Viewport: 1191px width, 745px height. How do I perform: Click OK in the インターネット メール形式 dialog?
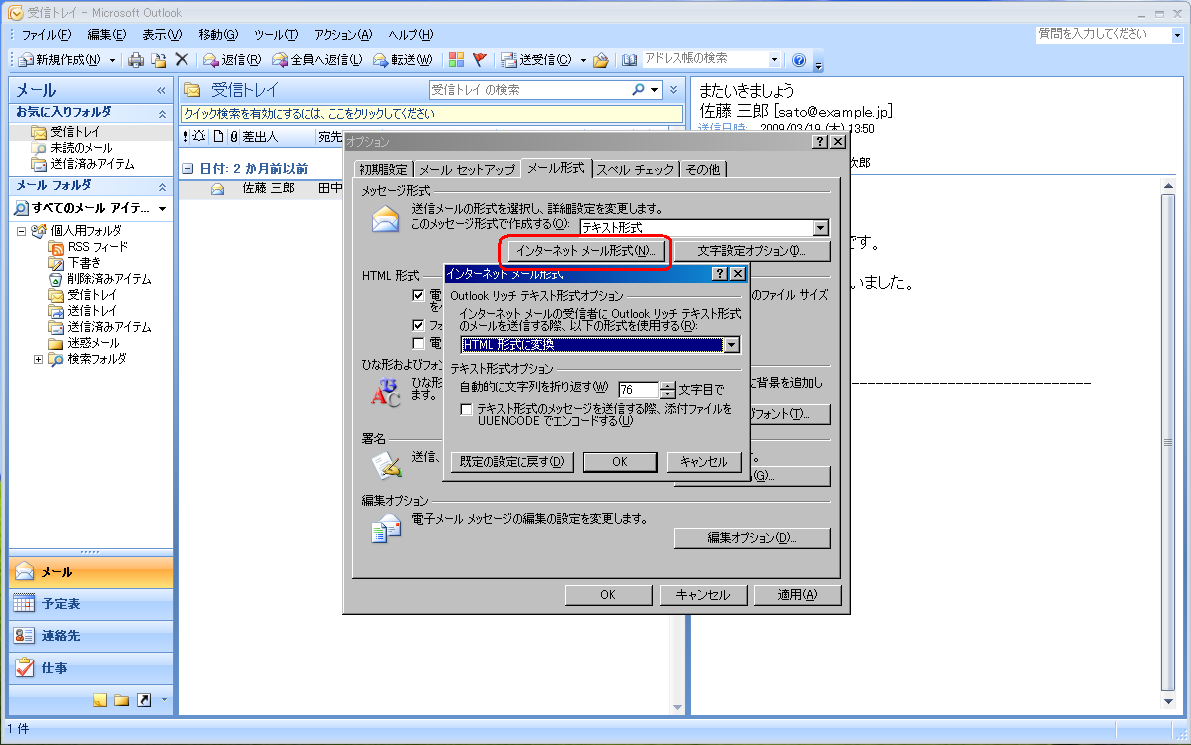pyautogui.click(x=620, y=462)
